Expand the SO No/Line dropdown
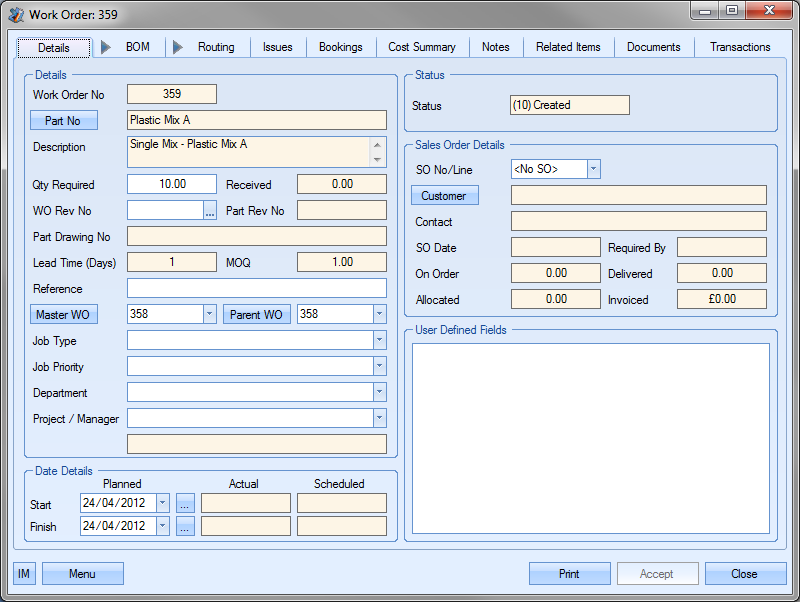The width and height of the screenshot is (800, 602). click(593, 169)
